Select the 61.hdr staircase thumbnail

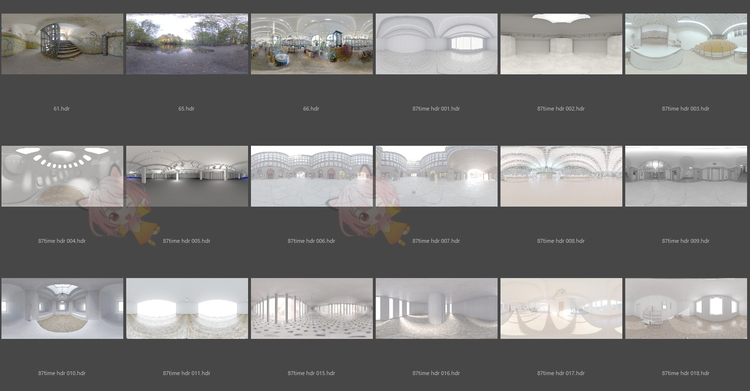point(62,44)
